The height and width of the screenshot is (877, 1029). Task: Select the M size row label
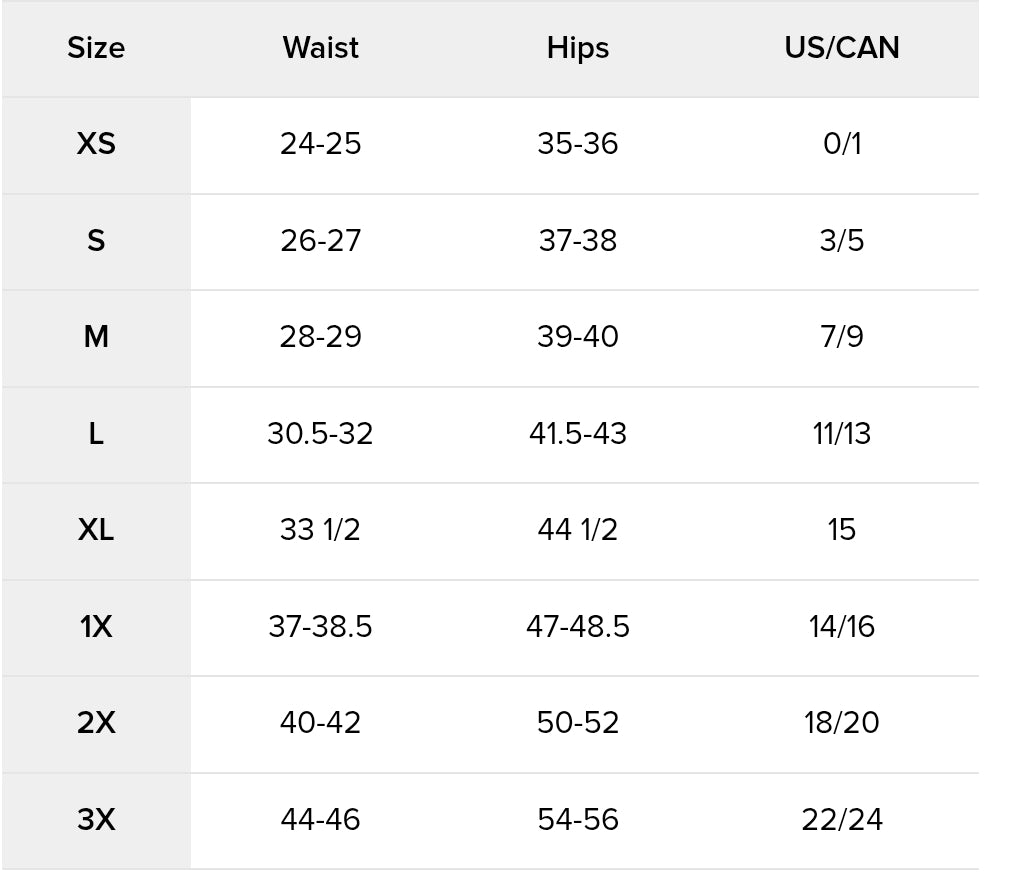[96, 337]
